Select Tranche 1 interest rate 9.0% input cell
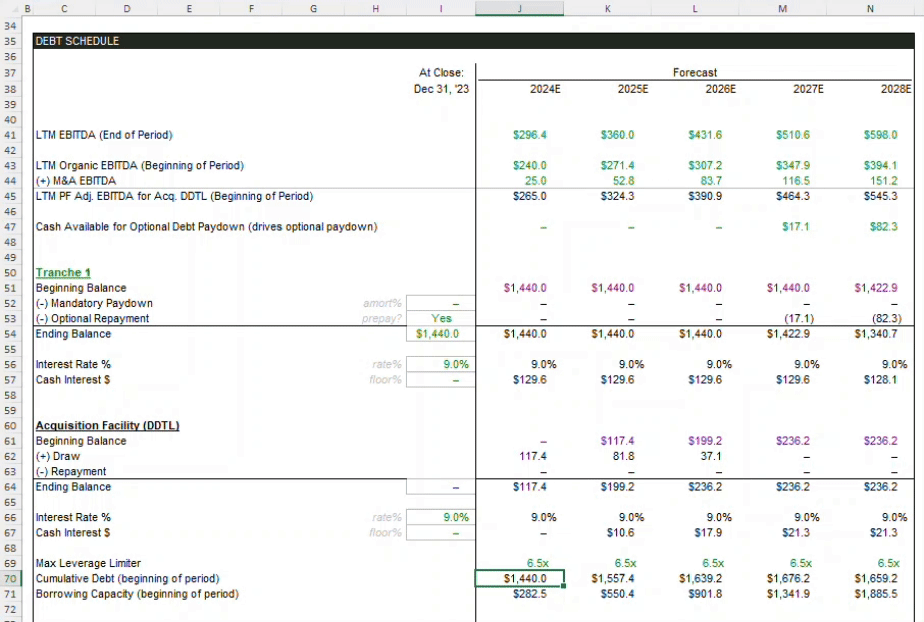 pyautogui.click(x=440, y=365)
